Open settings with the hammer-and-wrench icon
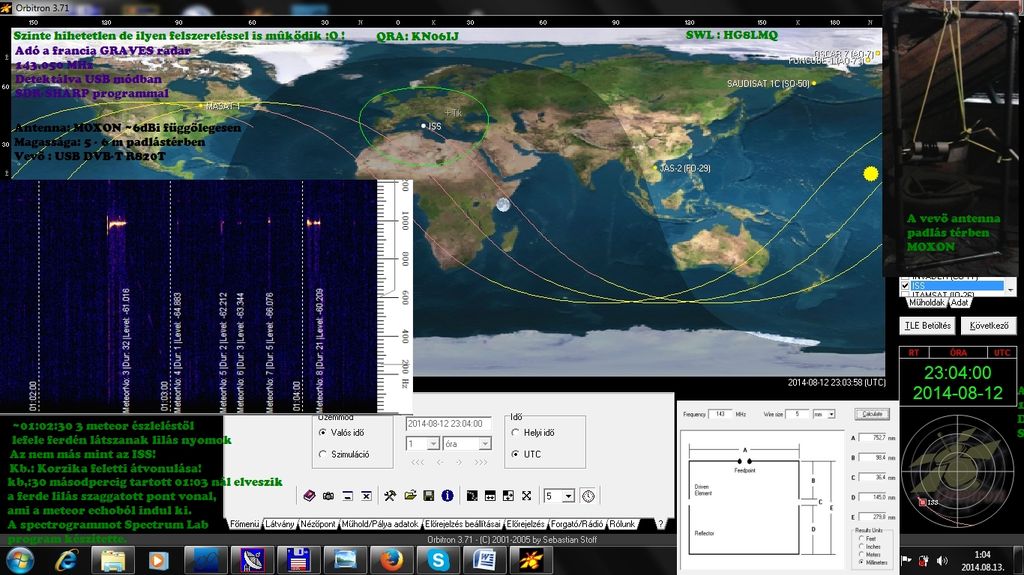1024x575 pixels. coord(390,496)
